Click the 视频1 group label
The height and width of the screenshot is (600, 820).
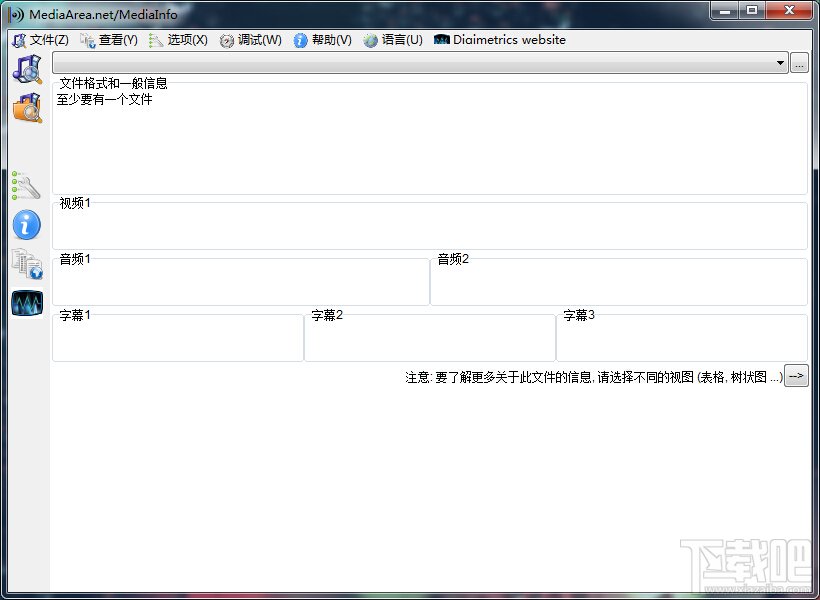tap(75, 203)
